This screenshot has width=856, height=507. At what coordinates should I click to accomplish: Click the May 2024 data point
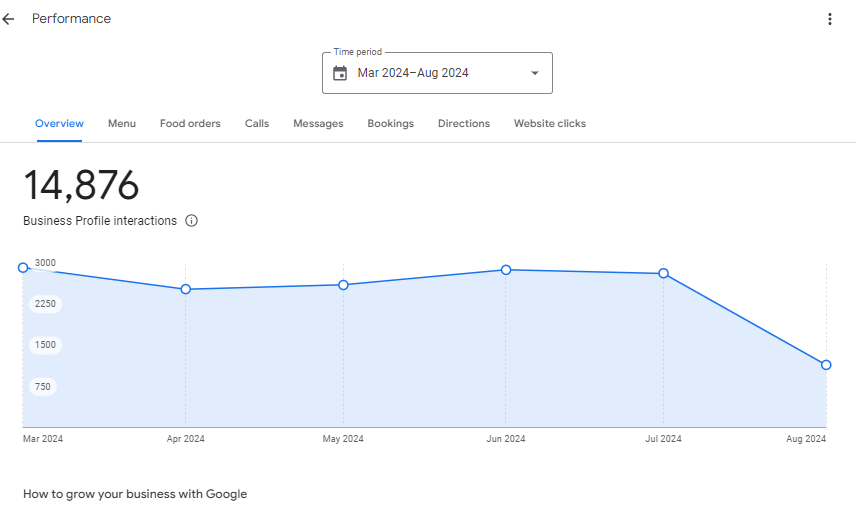click(x=343, y=285)
